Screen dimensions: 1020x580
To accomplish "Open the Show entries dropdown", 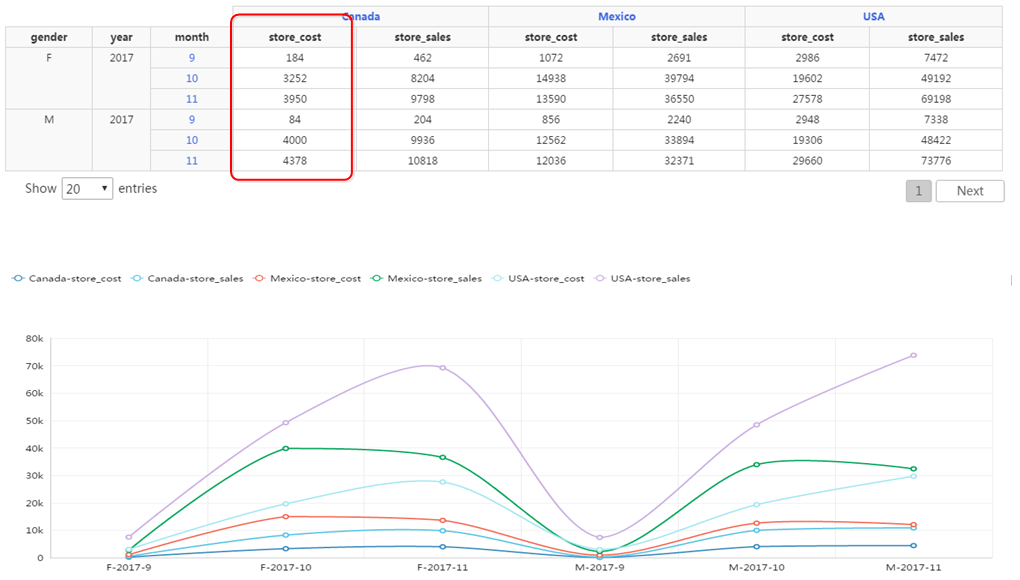I will click(87, 189).
